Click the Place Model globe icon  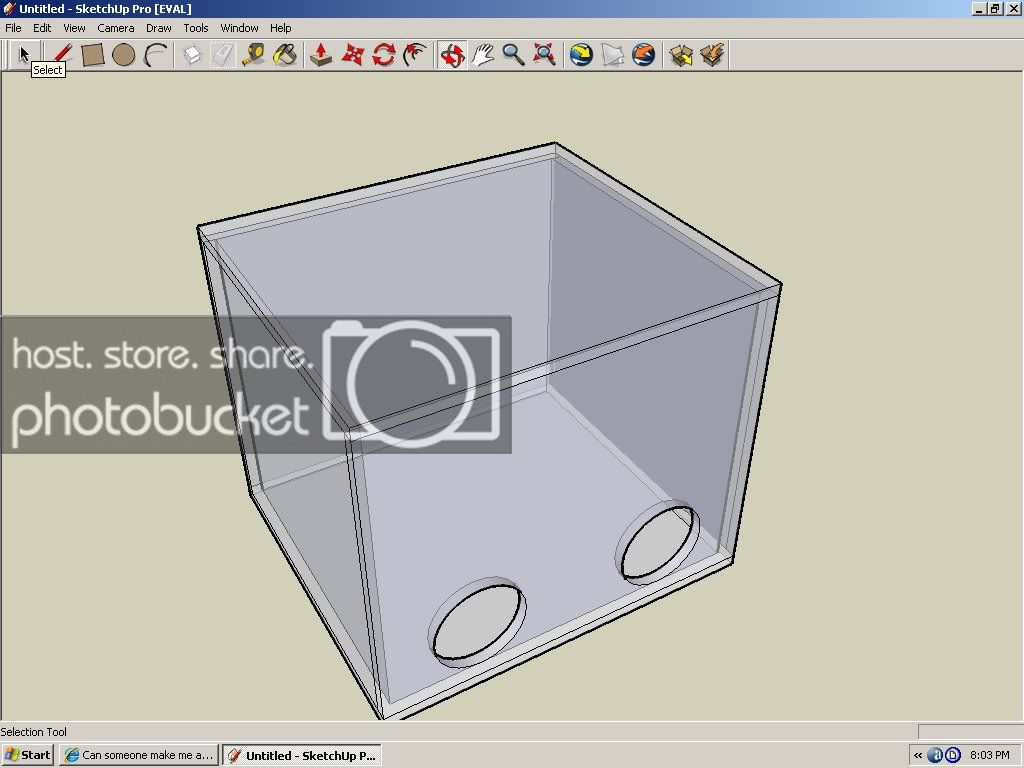643,55
